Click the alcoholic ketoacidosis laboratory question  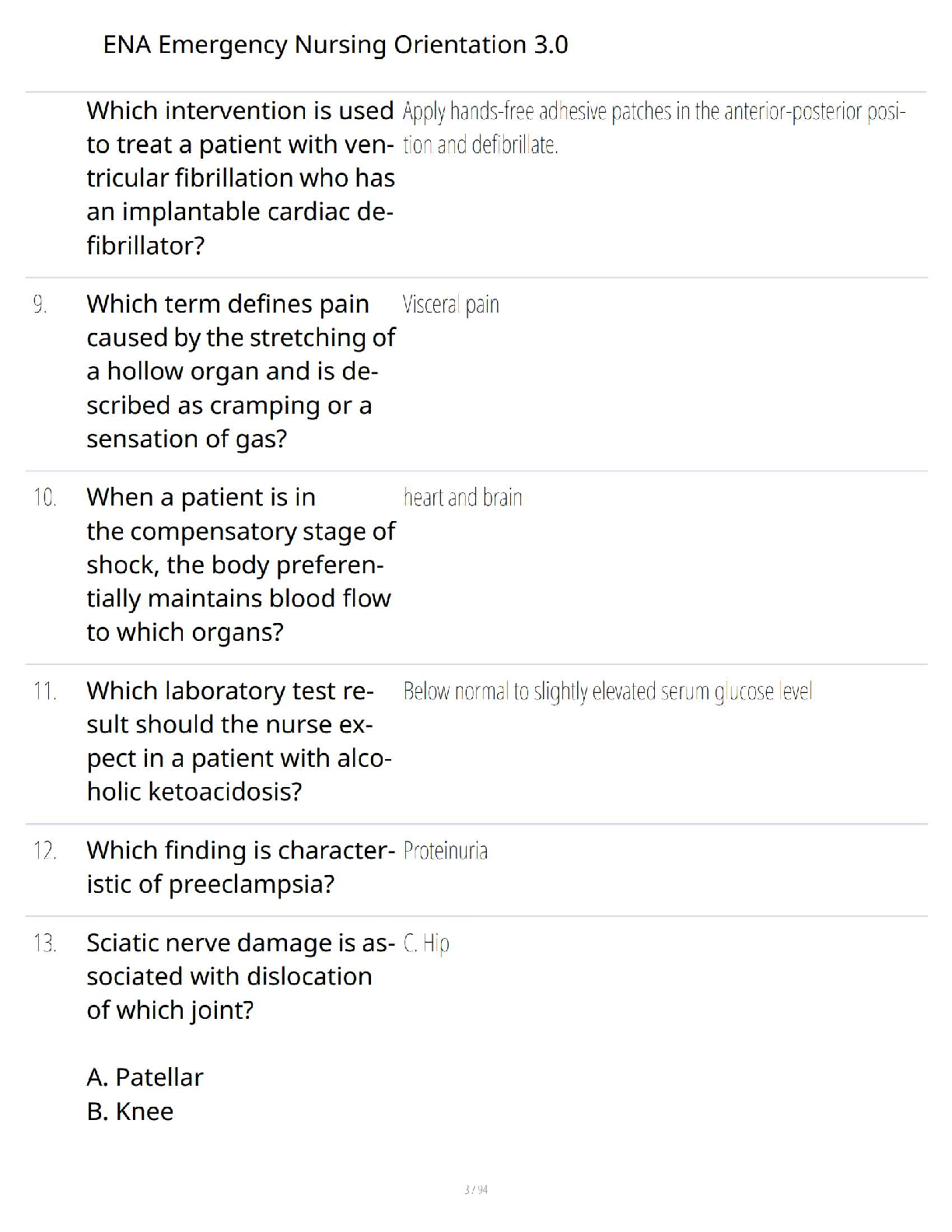pyautogui.click(x=239, y=741)
